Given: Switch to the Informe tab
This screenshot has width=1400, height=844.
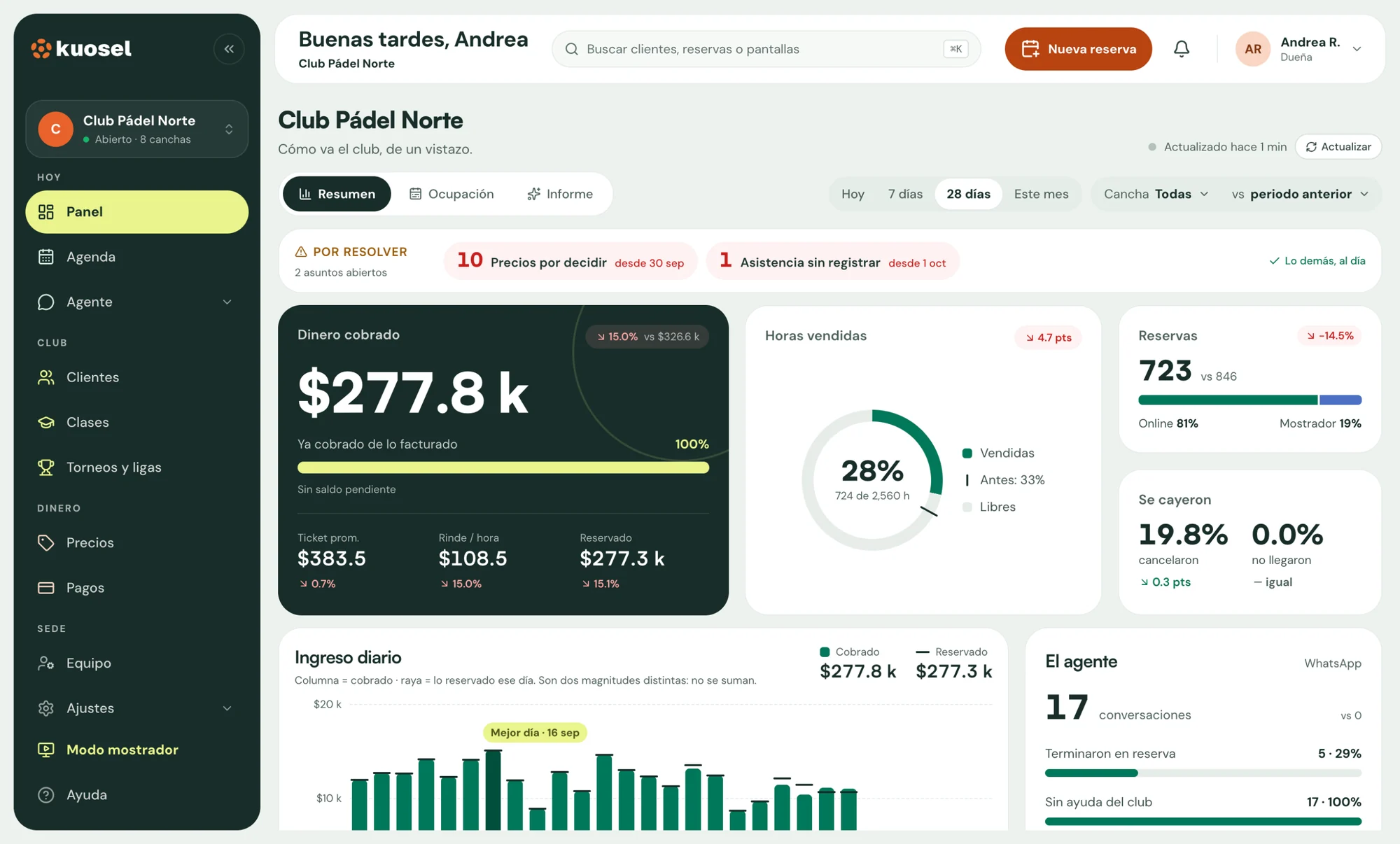Looking at the screenshot, I should click(x=560, y=194).
